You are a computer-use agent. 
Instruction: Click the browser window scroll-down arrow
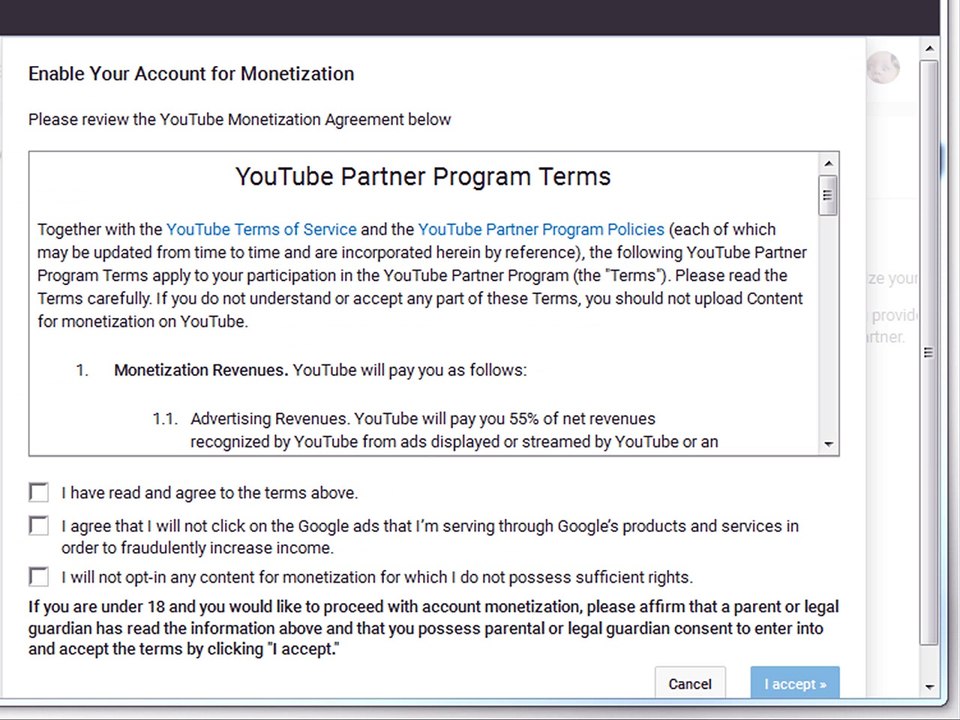coord(929,687)
